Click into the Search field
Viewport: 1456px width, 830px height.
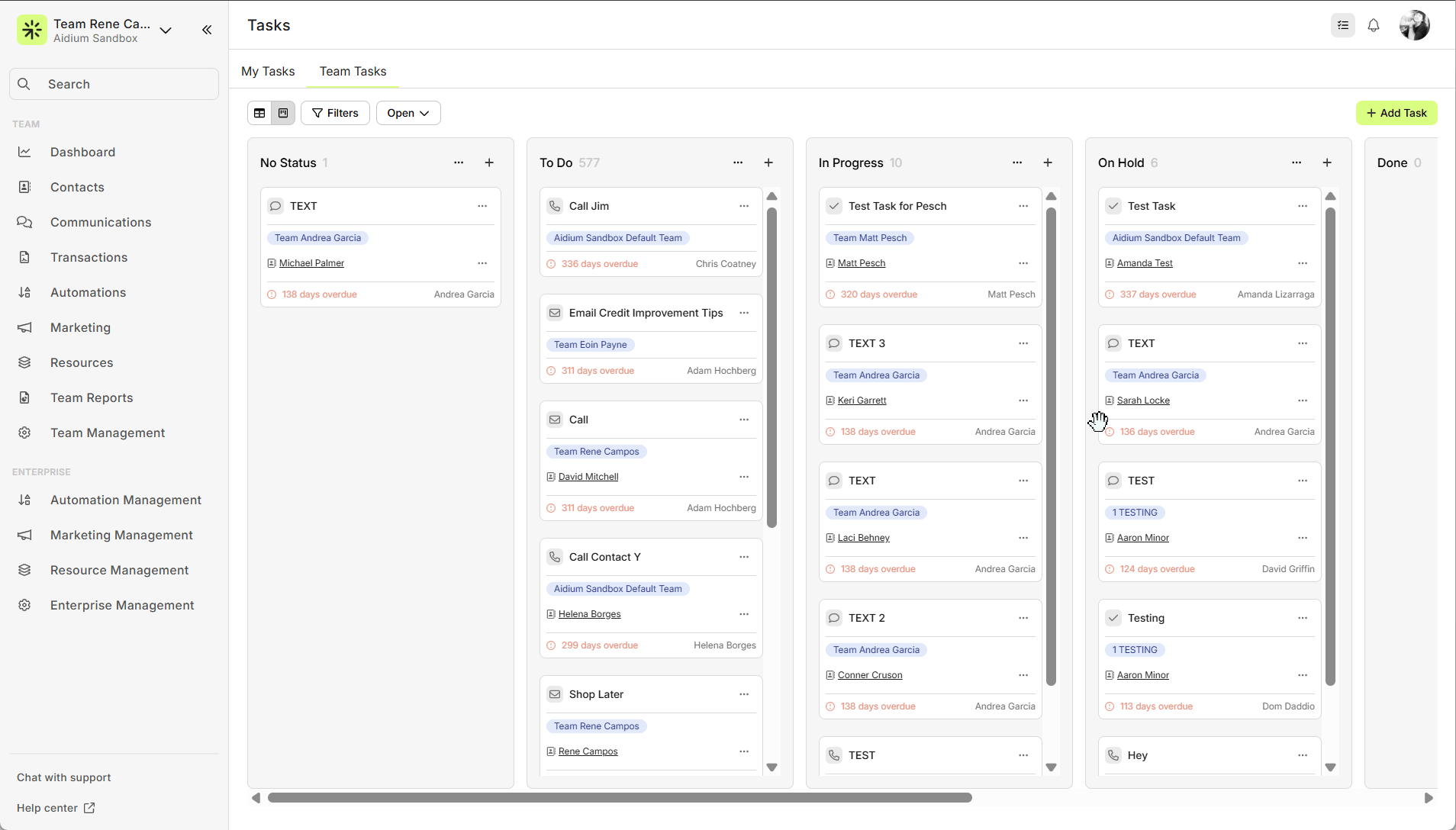114,84
